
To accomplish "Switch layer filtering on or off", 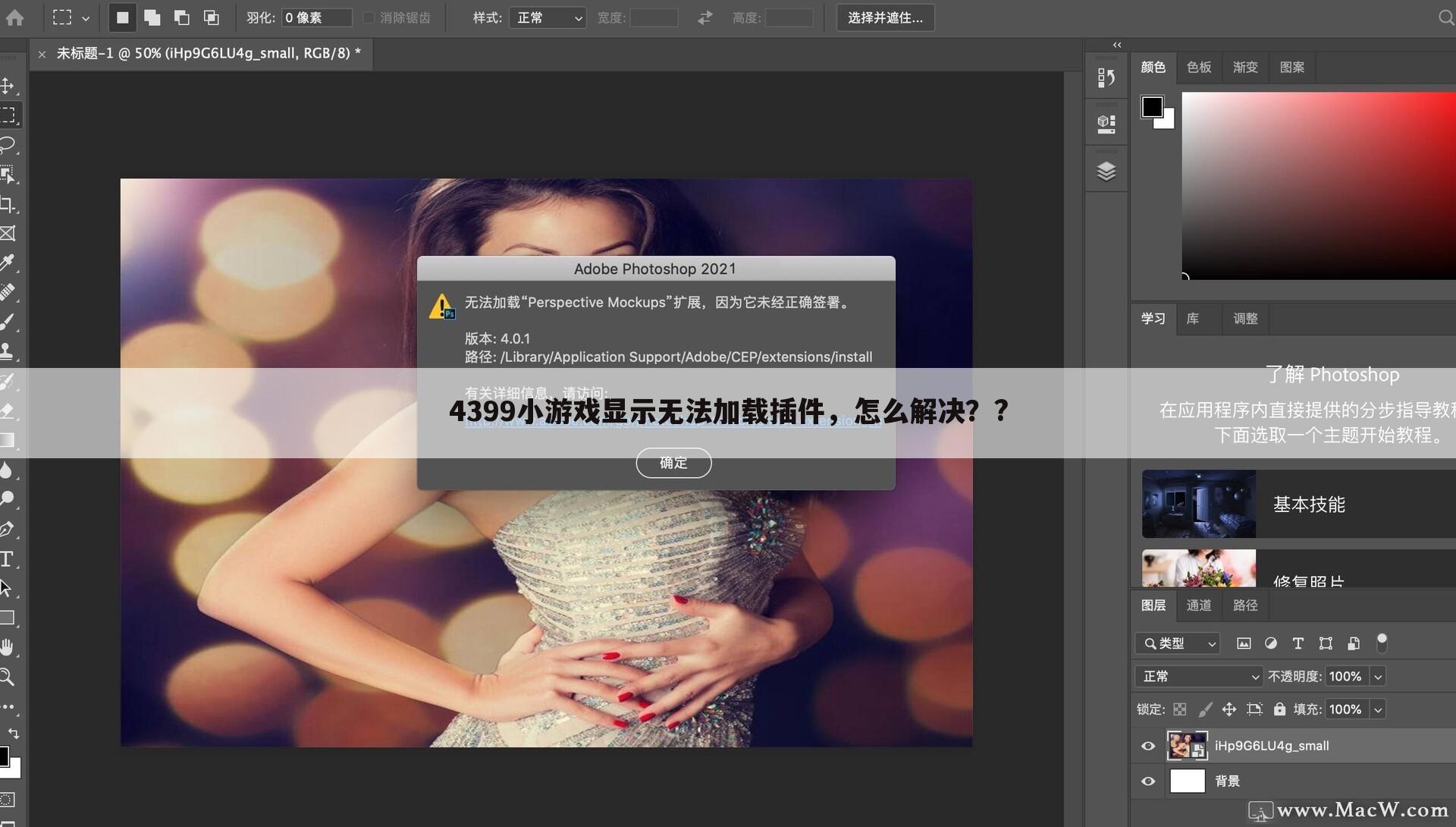I will coord(1382,643).
